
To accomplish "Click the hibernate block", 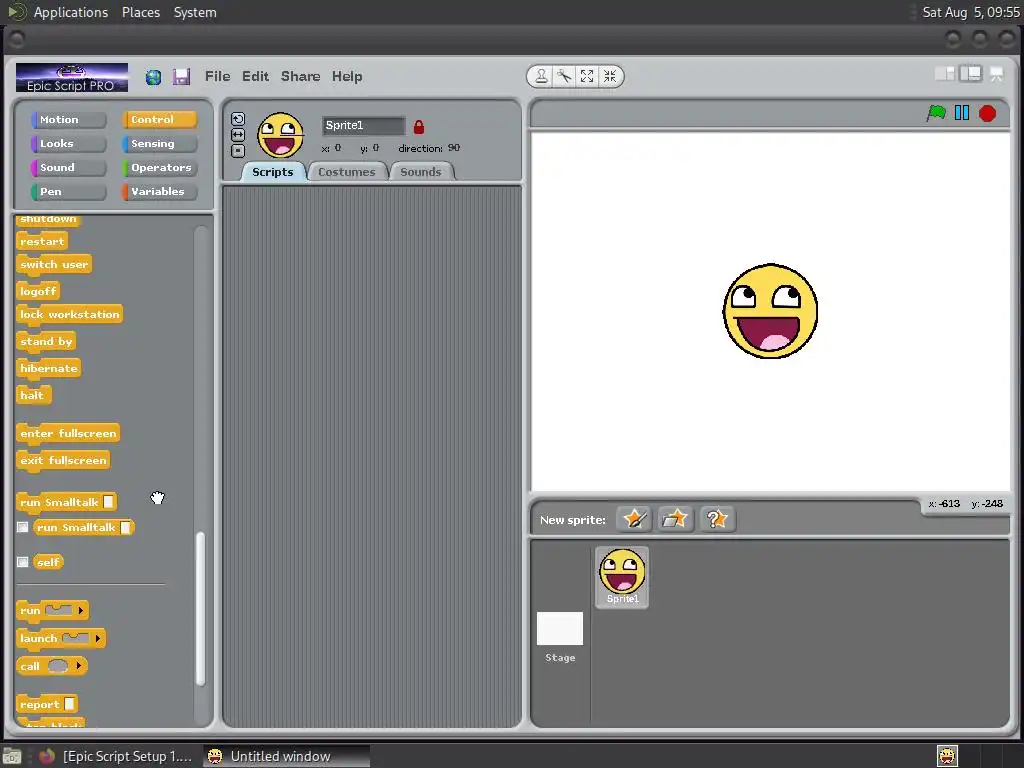I will coord(48,368).
